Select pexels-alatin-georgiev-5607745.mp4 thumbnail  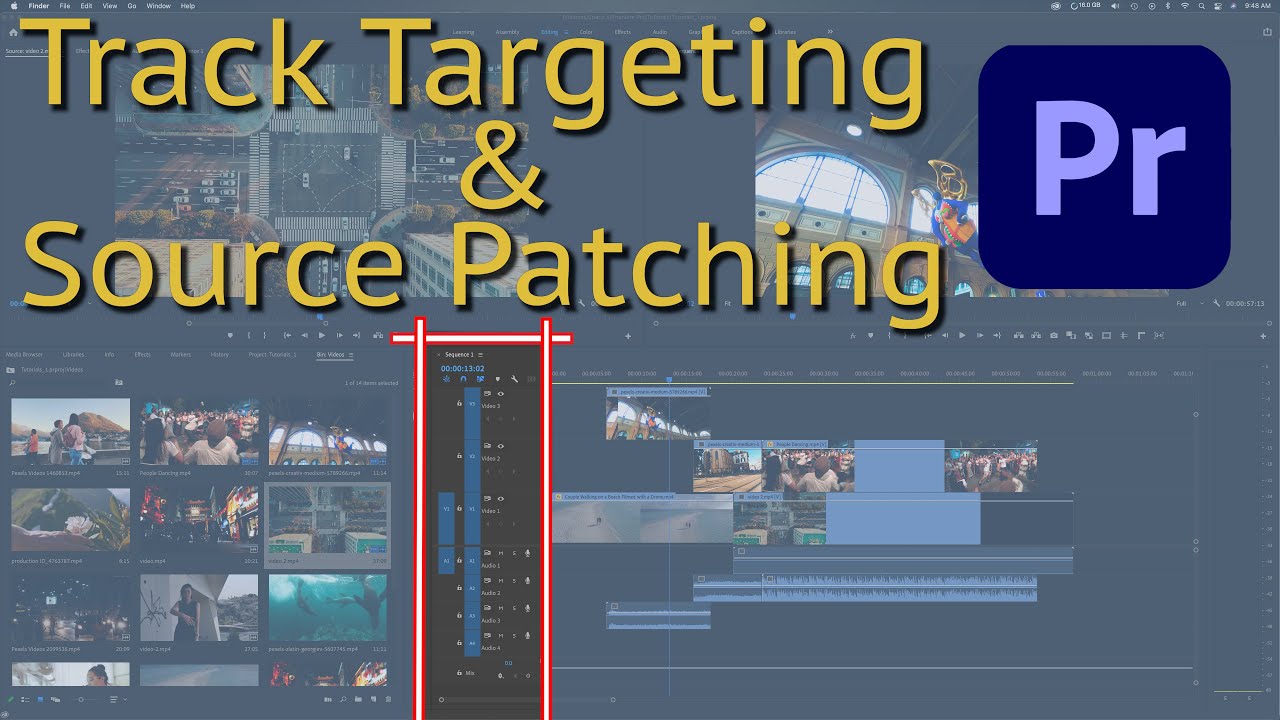pyautogui.click(x=328, y=607)
